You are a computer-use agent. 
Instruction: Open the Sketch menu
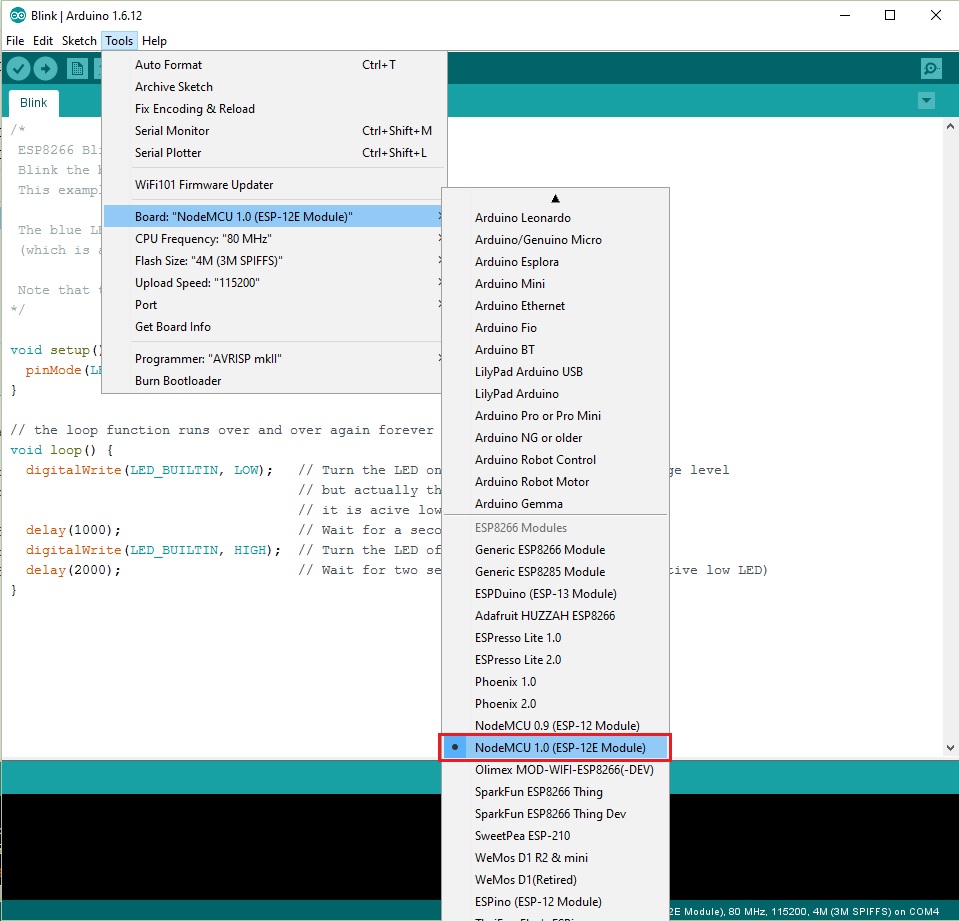[79, 41]
